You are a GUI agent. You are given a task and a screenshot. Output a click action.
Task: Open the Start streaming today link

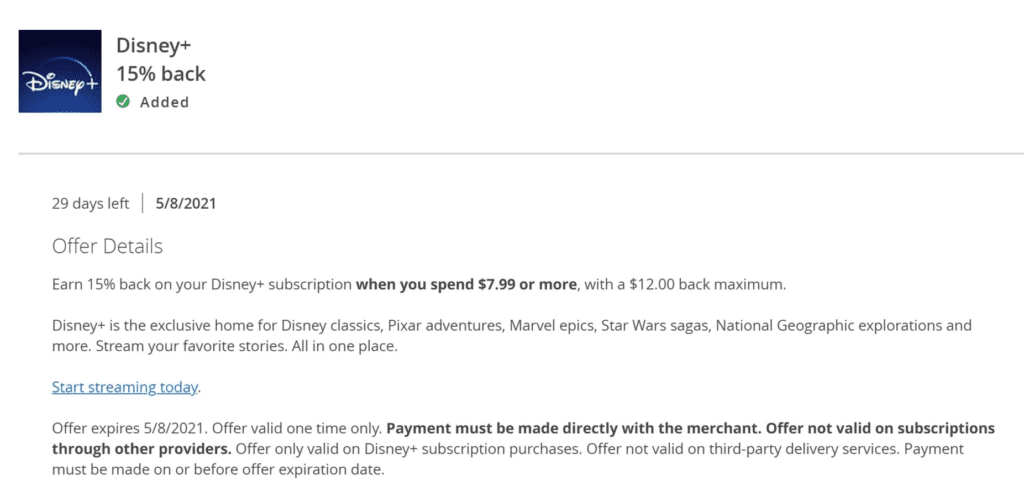coord(125,387)
